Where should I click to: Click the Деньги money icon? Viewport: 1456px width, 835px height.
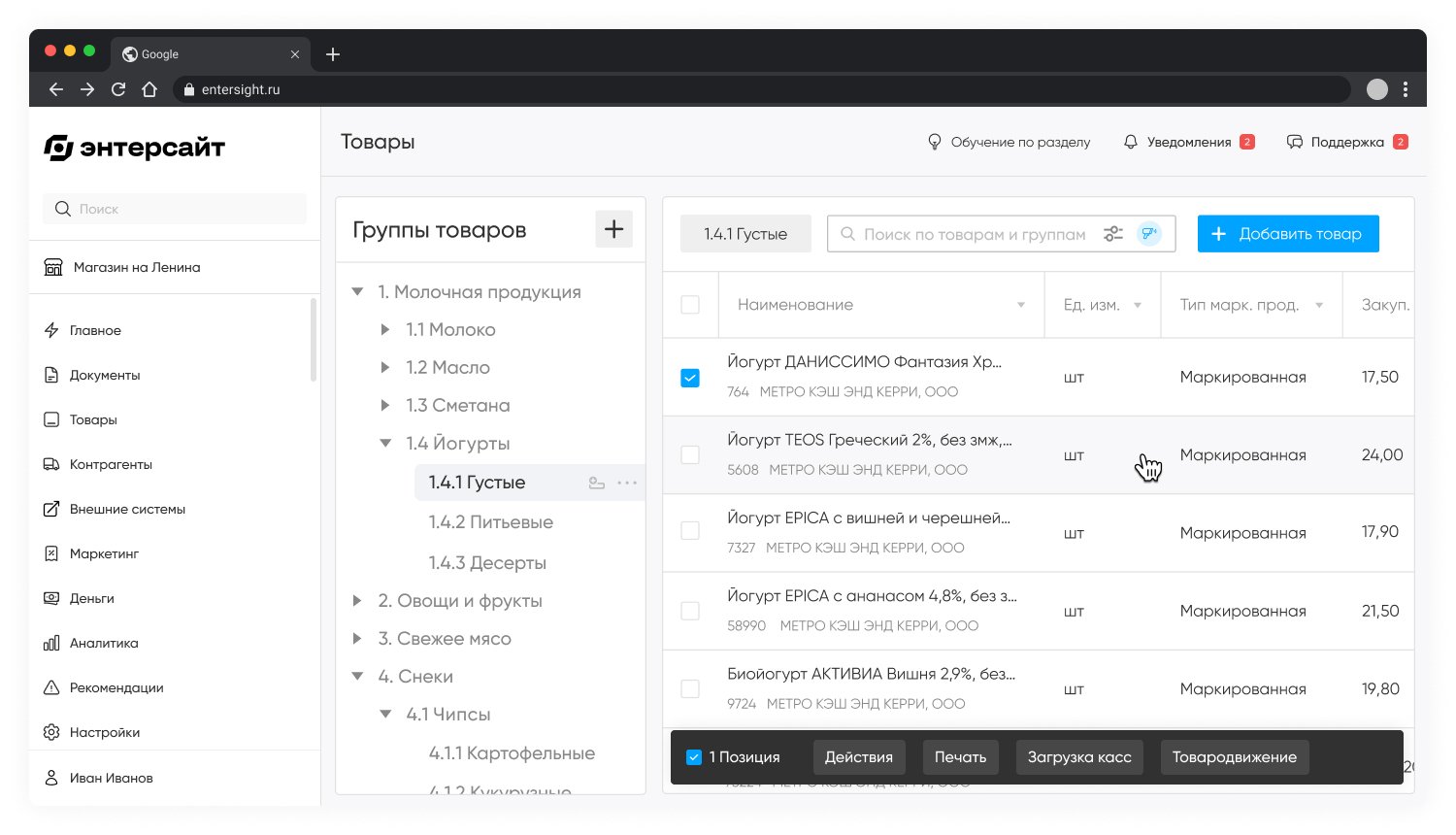tap(51, 598)
